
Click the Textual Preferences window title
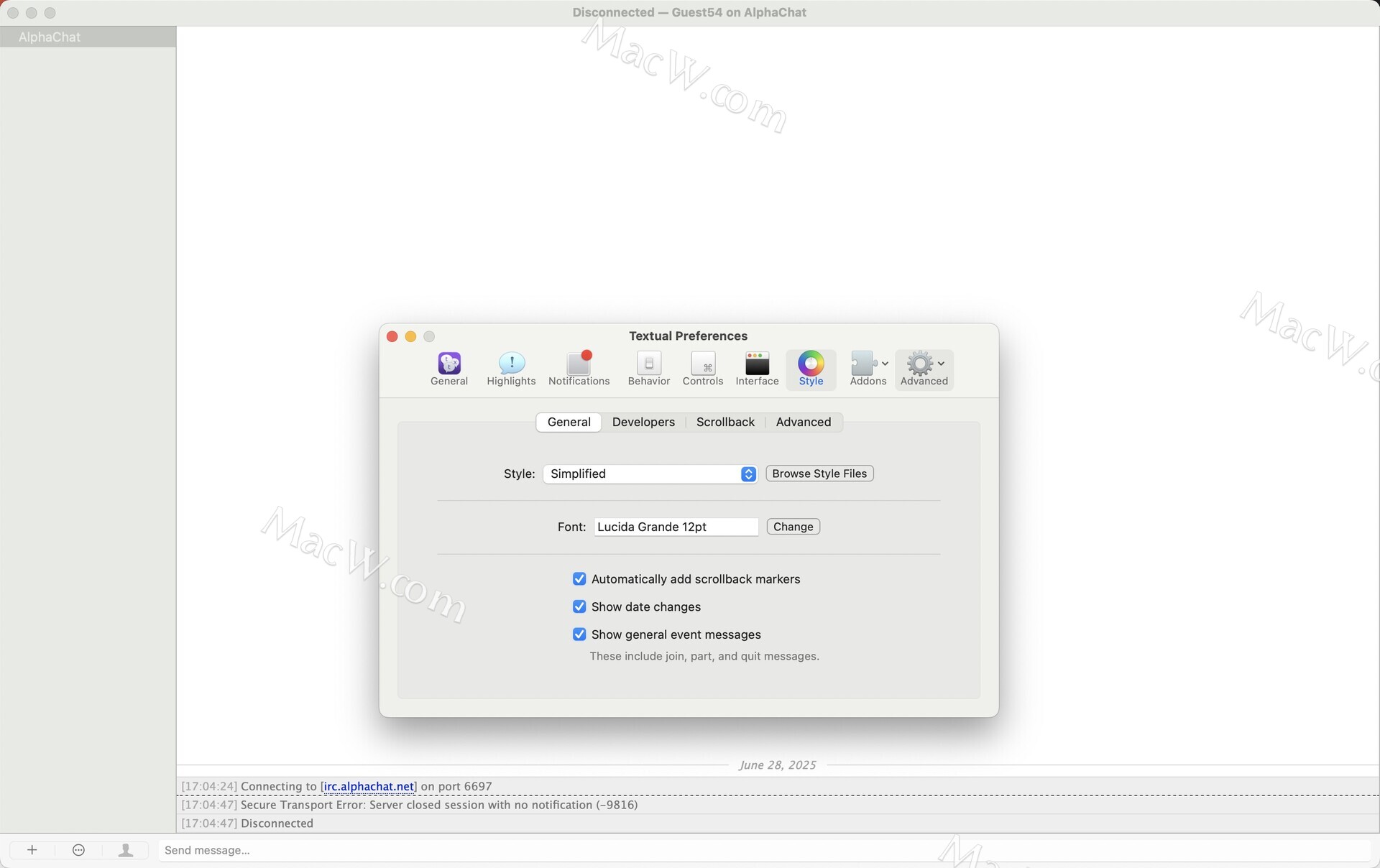(x=688, y=336)
